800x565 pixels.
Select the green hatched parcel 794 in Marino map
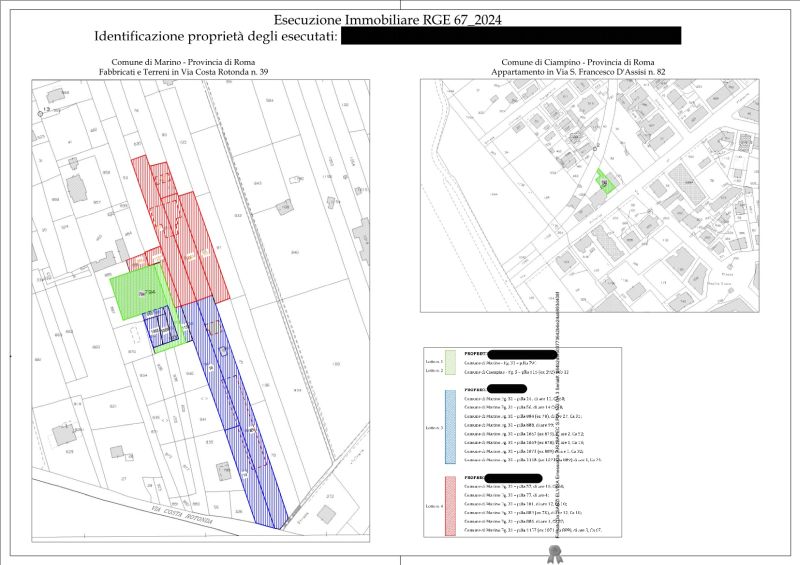(138, 284)
